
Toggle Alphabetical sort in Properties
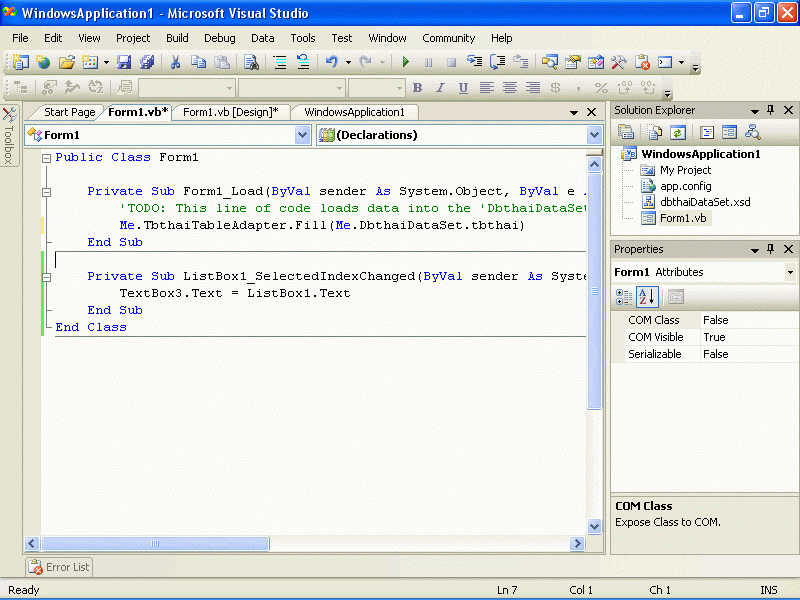[x=647, y=297]
